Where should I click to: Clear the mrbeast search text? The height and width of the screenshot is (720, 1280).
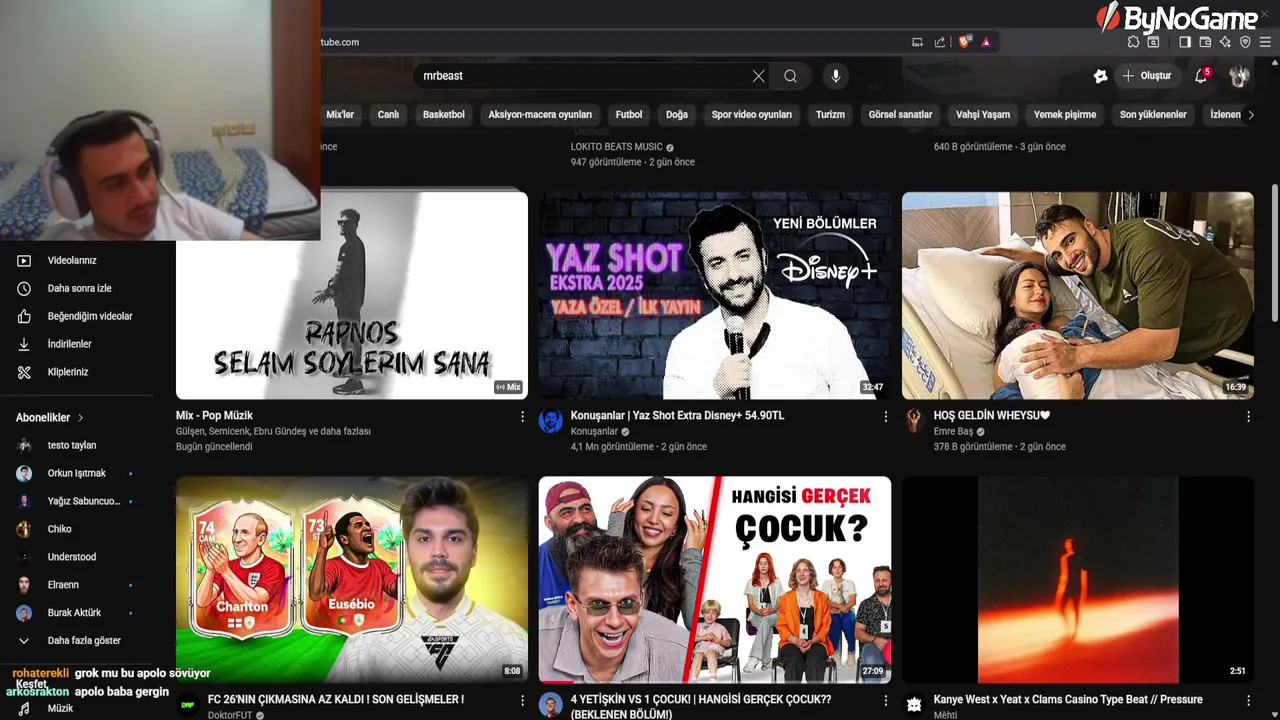click(x=758, y=76)
